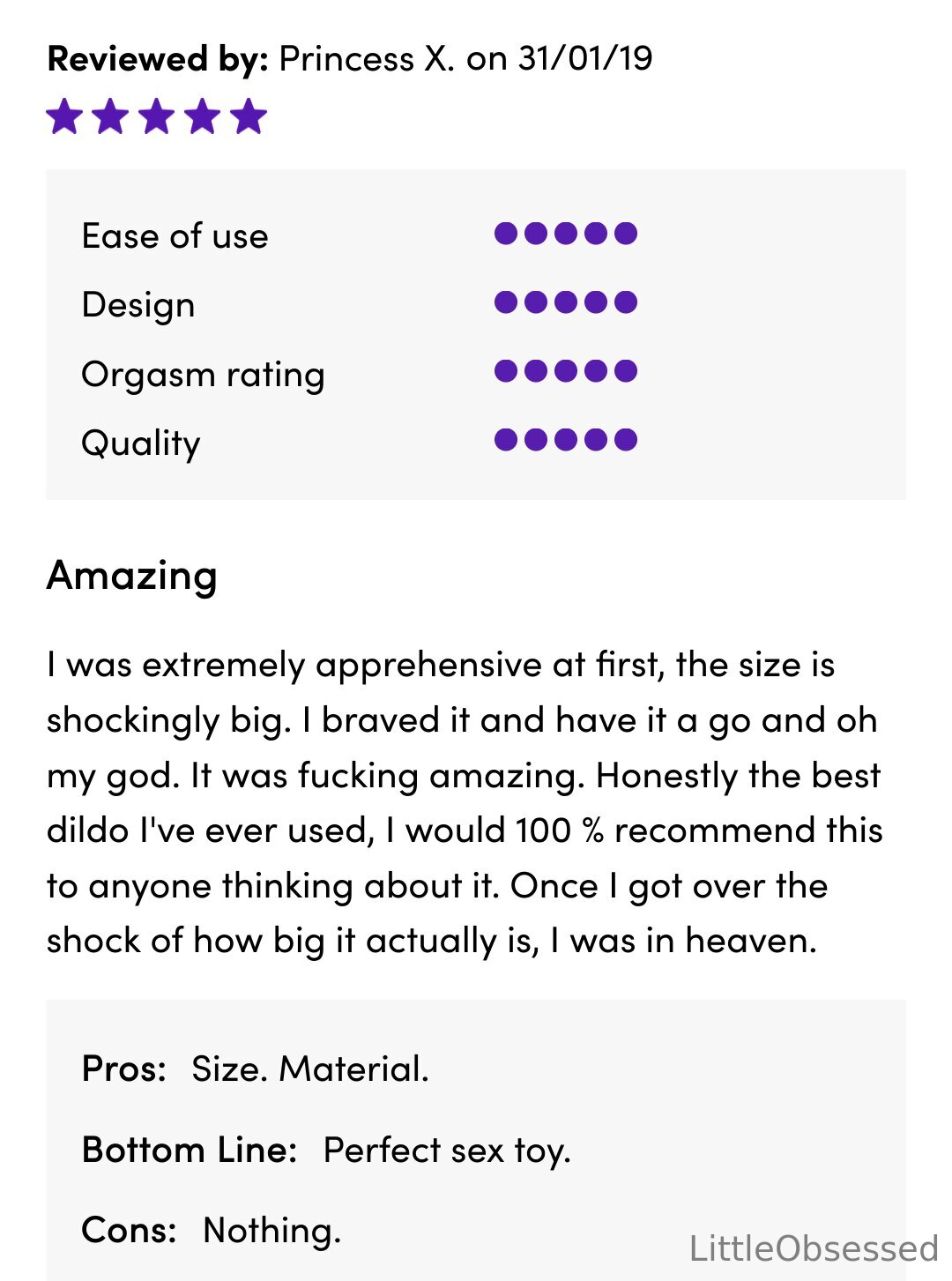
Task: Click the review date 31/01/19
Action: click(x=585, y=59)
